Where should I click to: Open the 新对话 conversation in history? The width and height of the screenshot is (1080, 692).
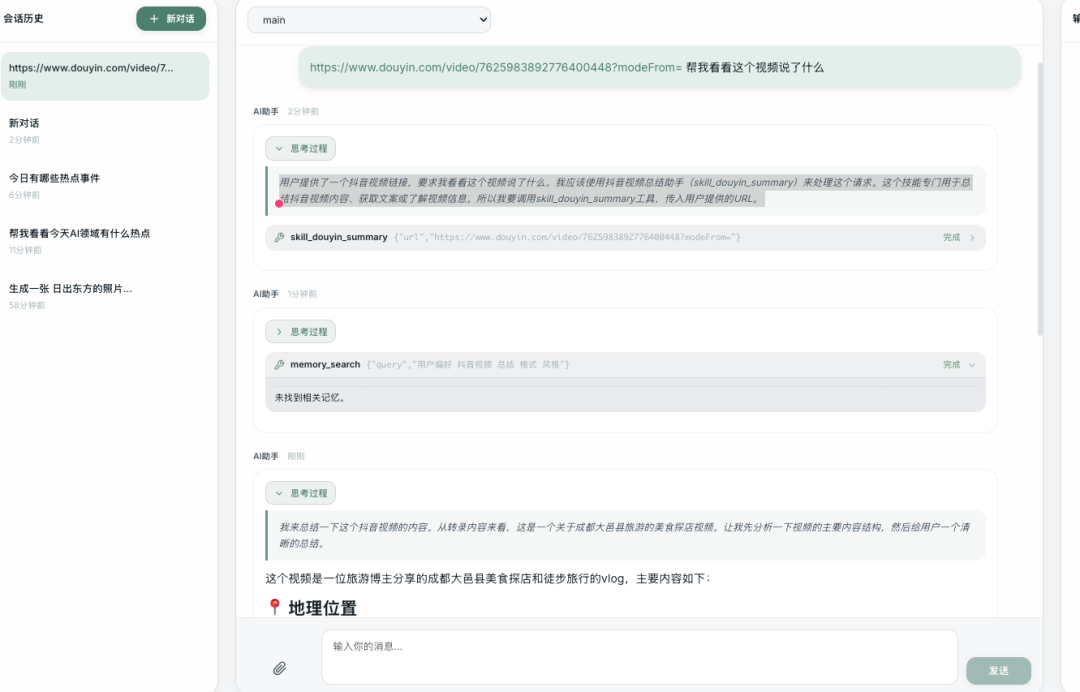24,123
